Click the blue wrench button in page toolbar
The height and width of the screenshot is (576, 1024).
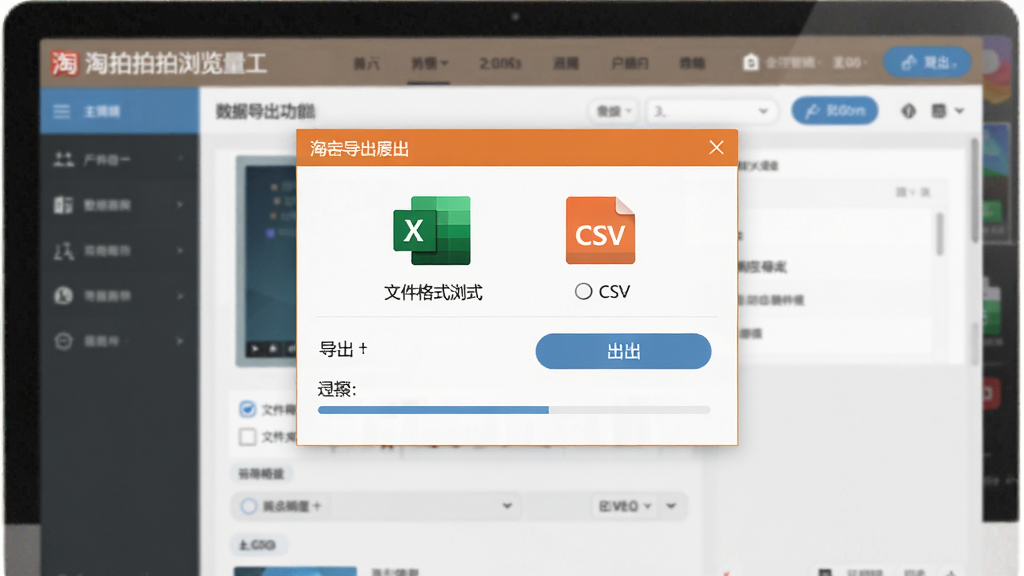click(x=835, y=111)
